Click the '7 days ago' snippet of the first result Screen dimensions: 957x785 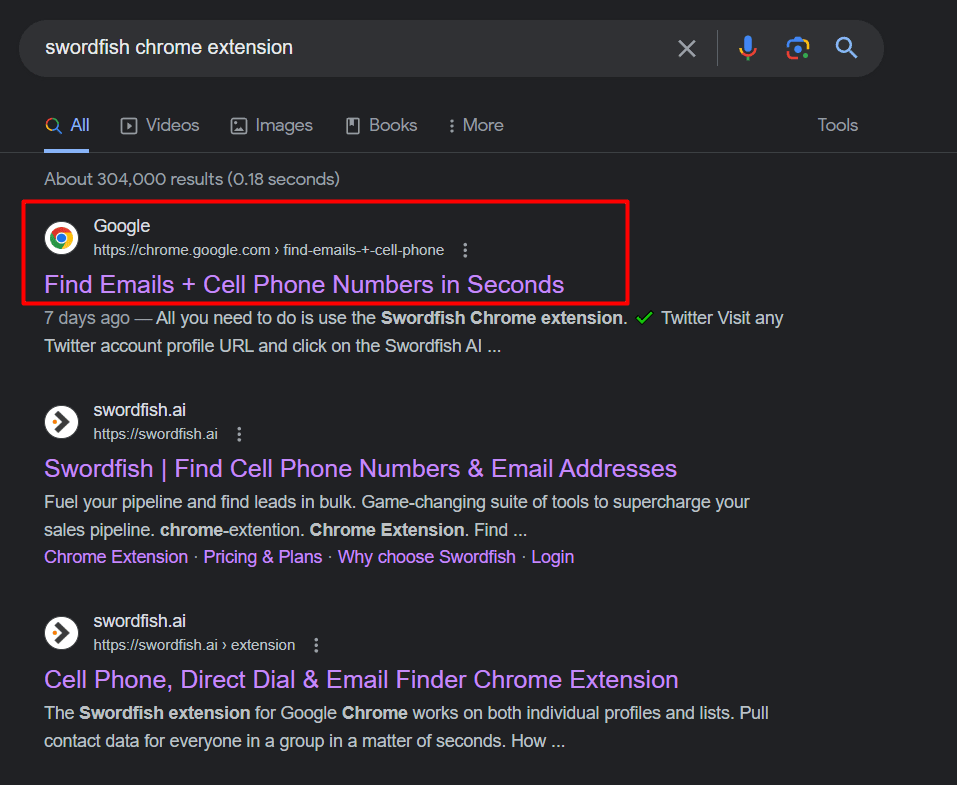click(414, 332)
